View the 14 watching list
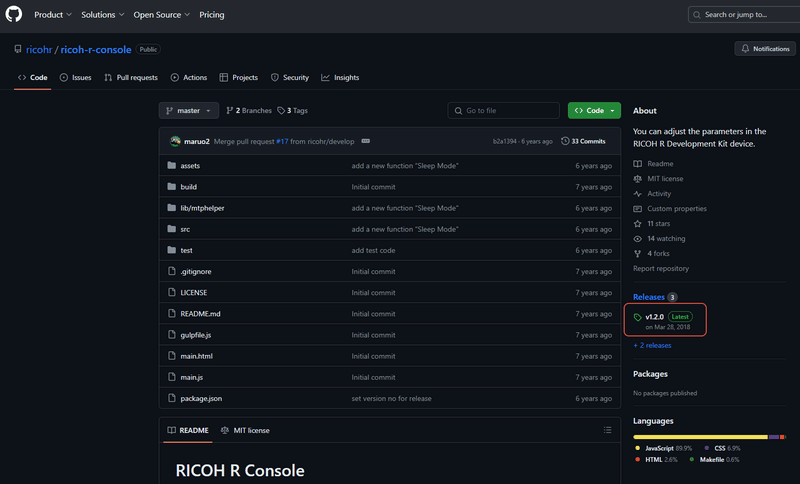This screenshot has height=484, width=800. 659,239
